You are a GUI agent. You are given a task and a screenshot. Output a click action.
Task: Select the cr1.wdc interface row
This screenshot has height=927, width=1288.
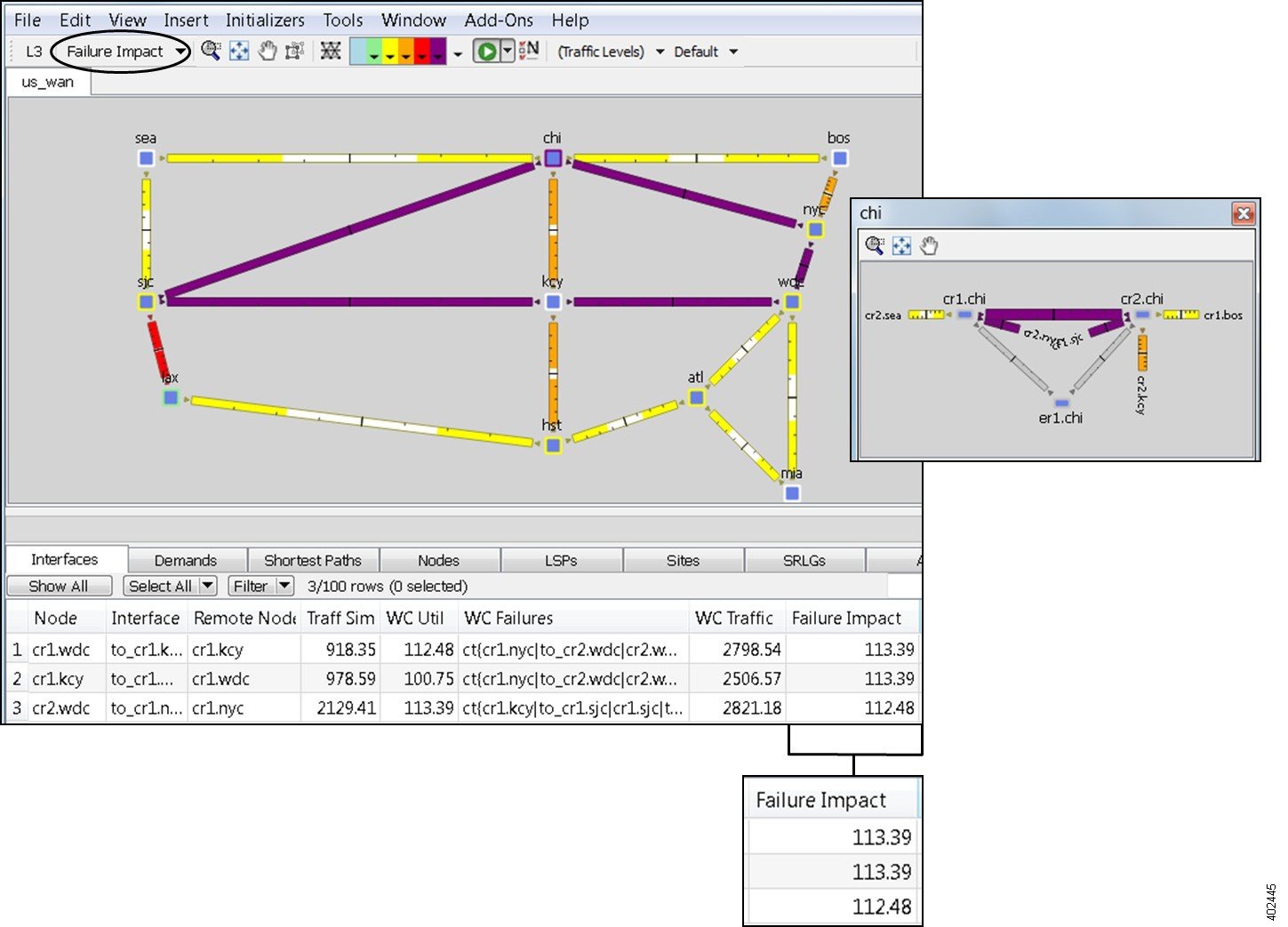(462, 650)
